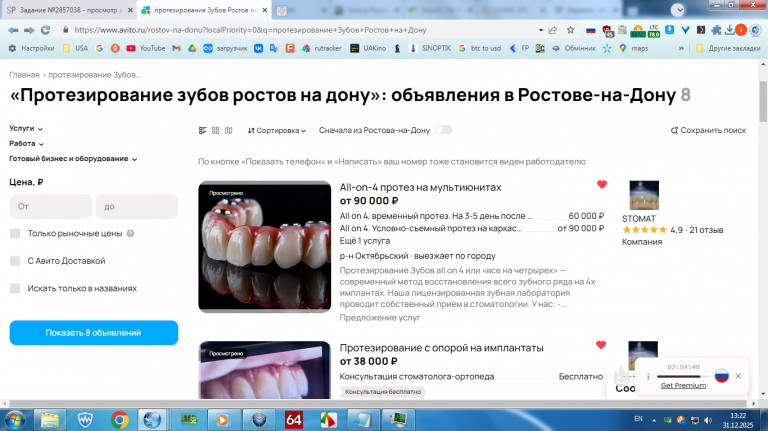Viewport: 768px width, 431px height.
Task: Switch to list view of ads
Action: pyautogui.click(x=203, y=130)
